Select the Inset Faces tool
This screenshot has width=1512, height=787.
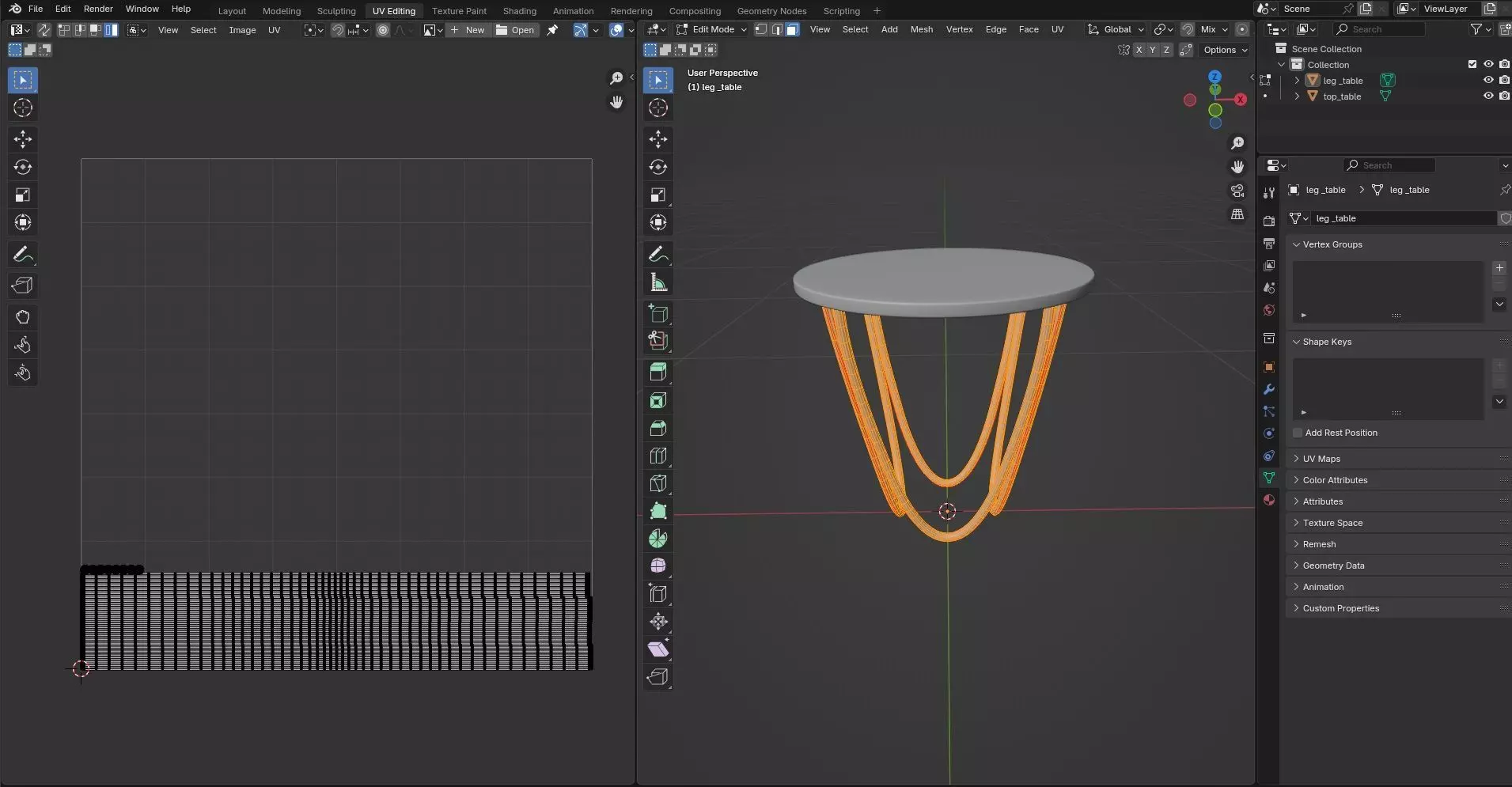(x=658, y=400)
